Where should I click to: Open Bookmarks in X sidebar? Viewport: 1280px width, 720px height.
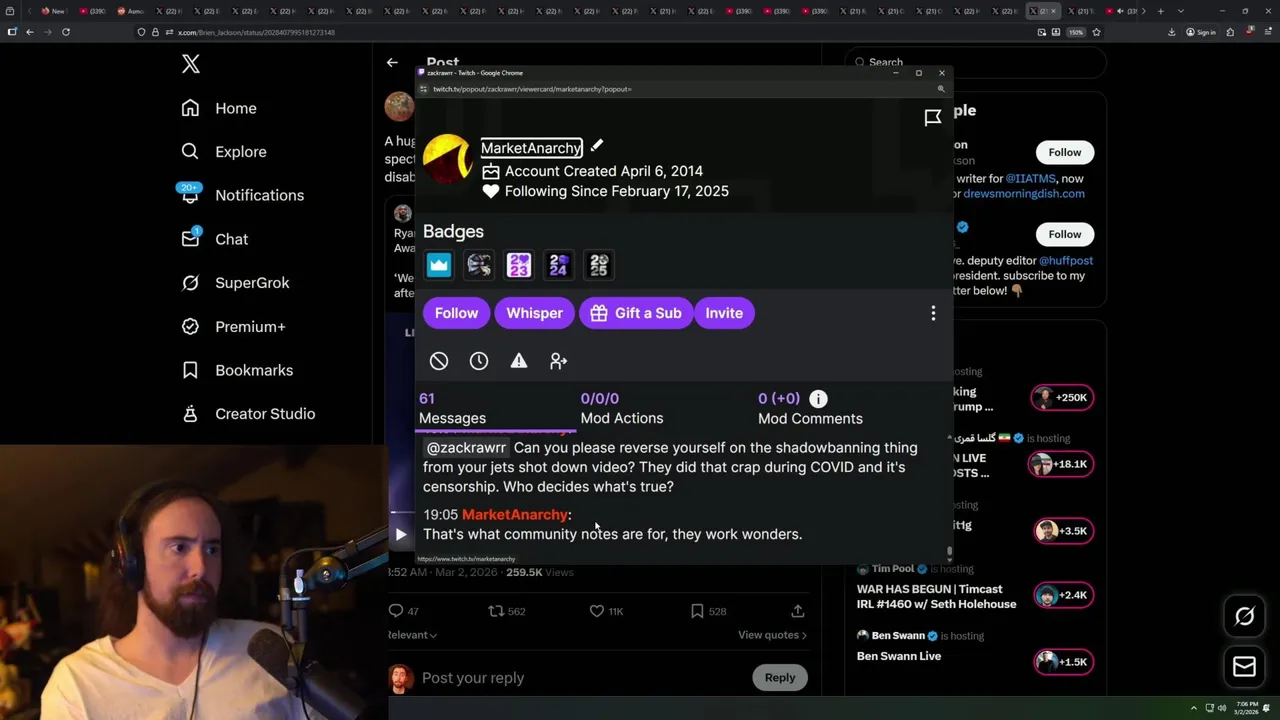[x=237, y=370]
